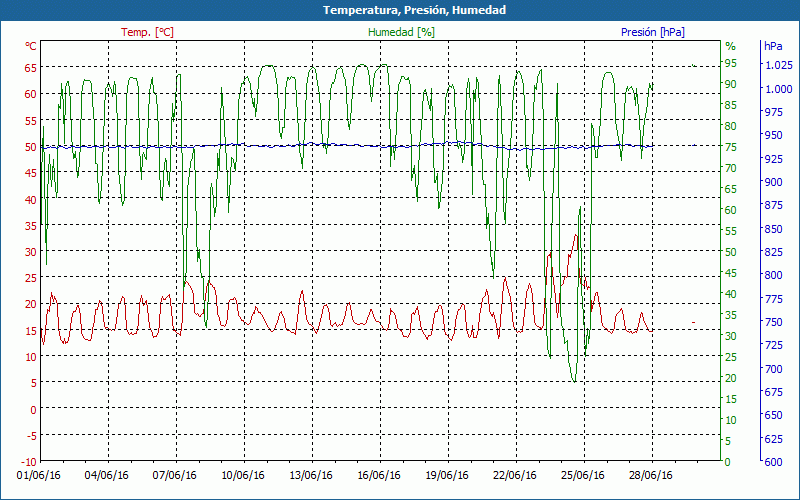This screenshot has height=500, width=800.
Task: Click the 55 tick on temperature axis
Action: [31, 120]
